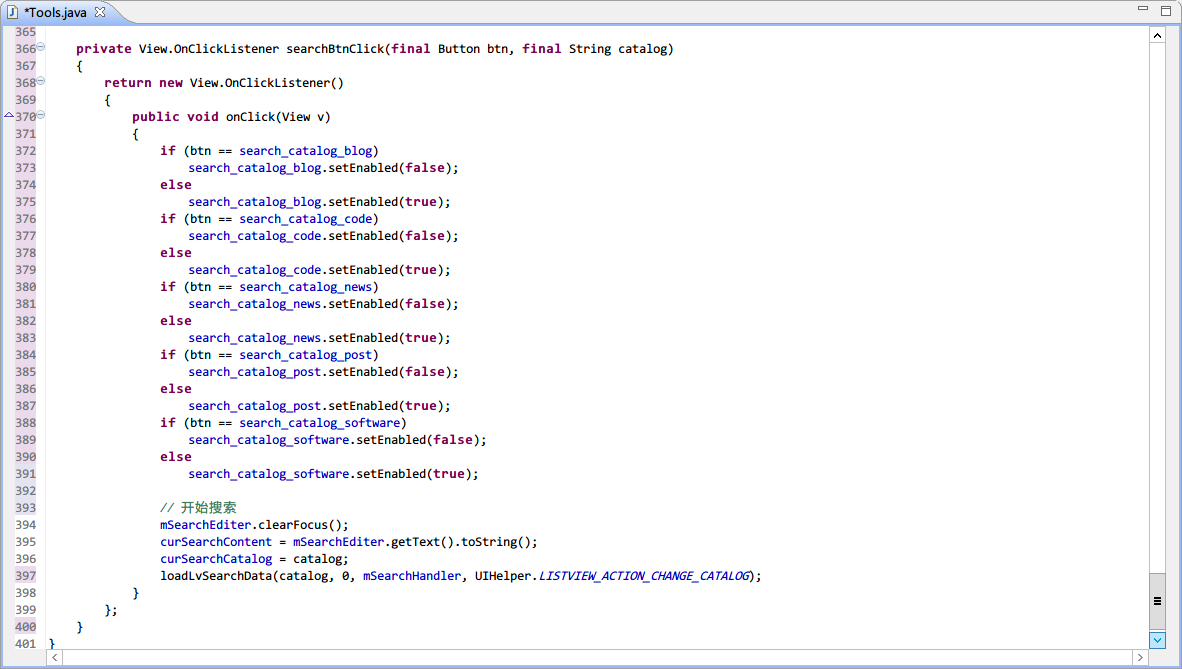Viewport: 1182px width, 669px height.
Task: Click line number 393 beside the comment
Action: [x=25, y=508]
